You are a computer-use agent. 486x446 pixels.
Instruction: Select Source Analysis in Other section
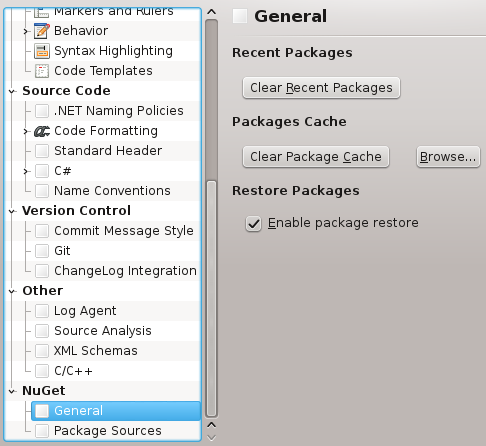pos(103,331)
